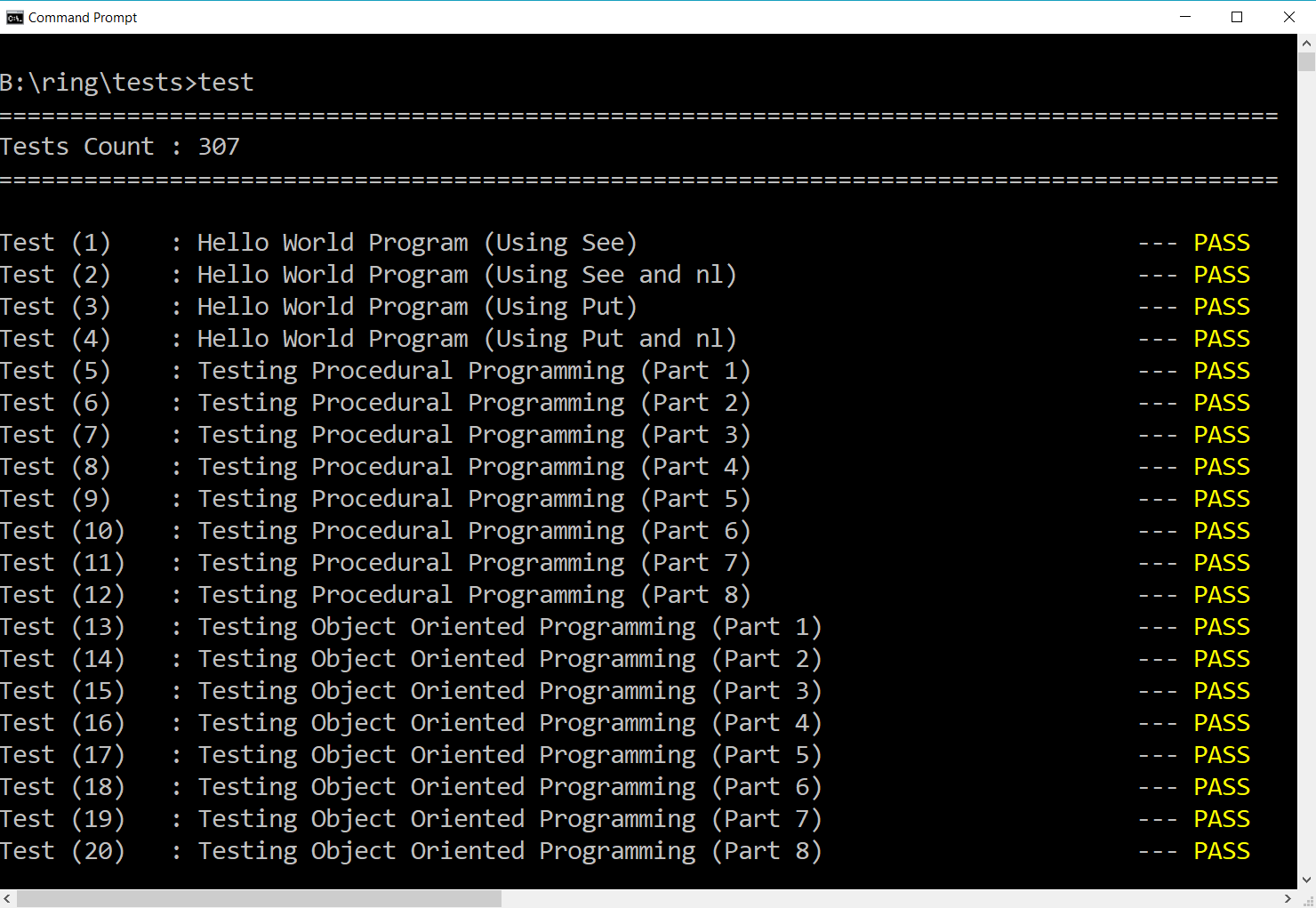1316x908 pixels.
Task: Click the Test (13) Object Oriented line
Action: pyautogui.click(x=411, y=627)
